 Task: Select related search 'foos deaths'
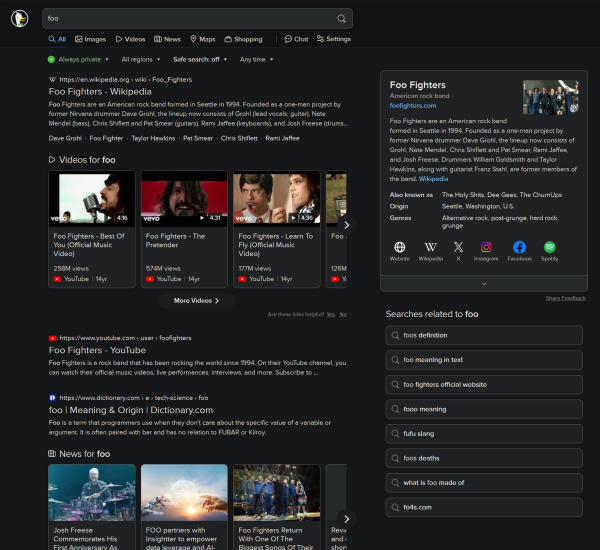click(x=484, y=458)
